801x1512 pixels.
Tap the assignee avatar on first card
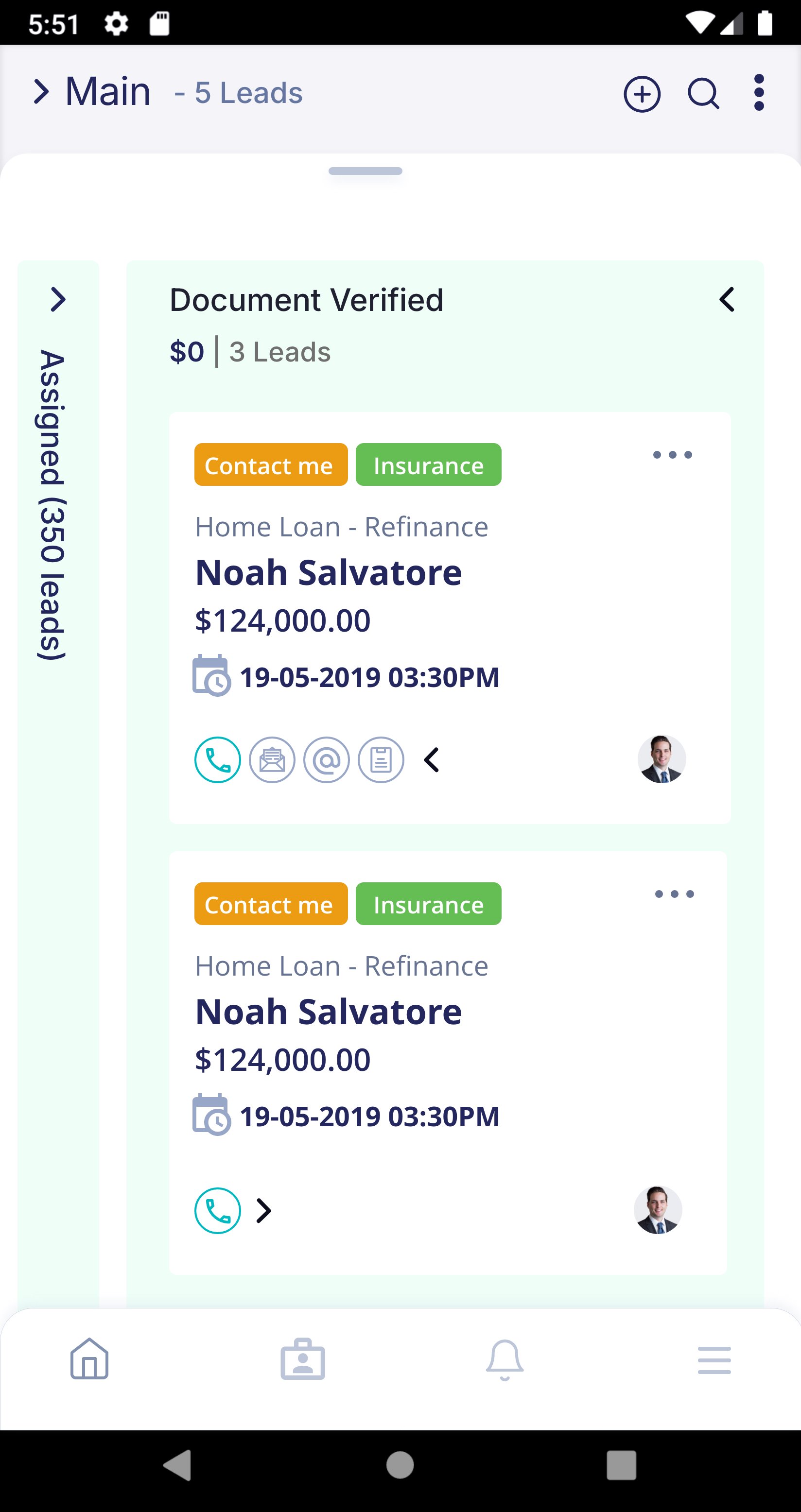(662, 759)
